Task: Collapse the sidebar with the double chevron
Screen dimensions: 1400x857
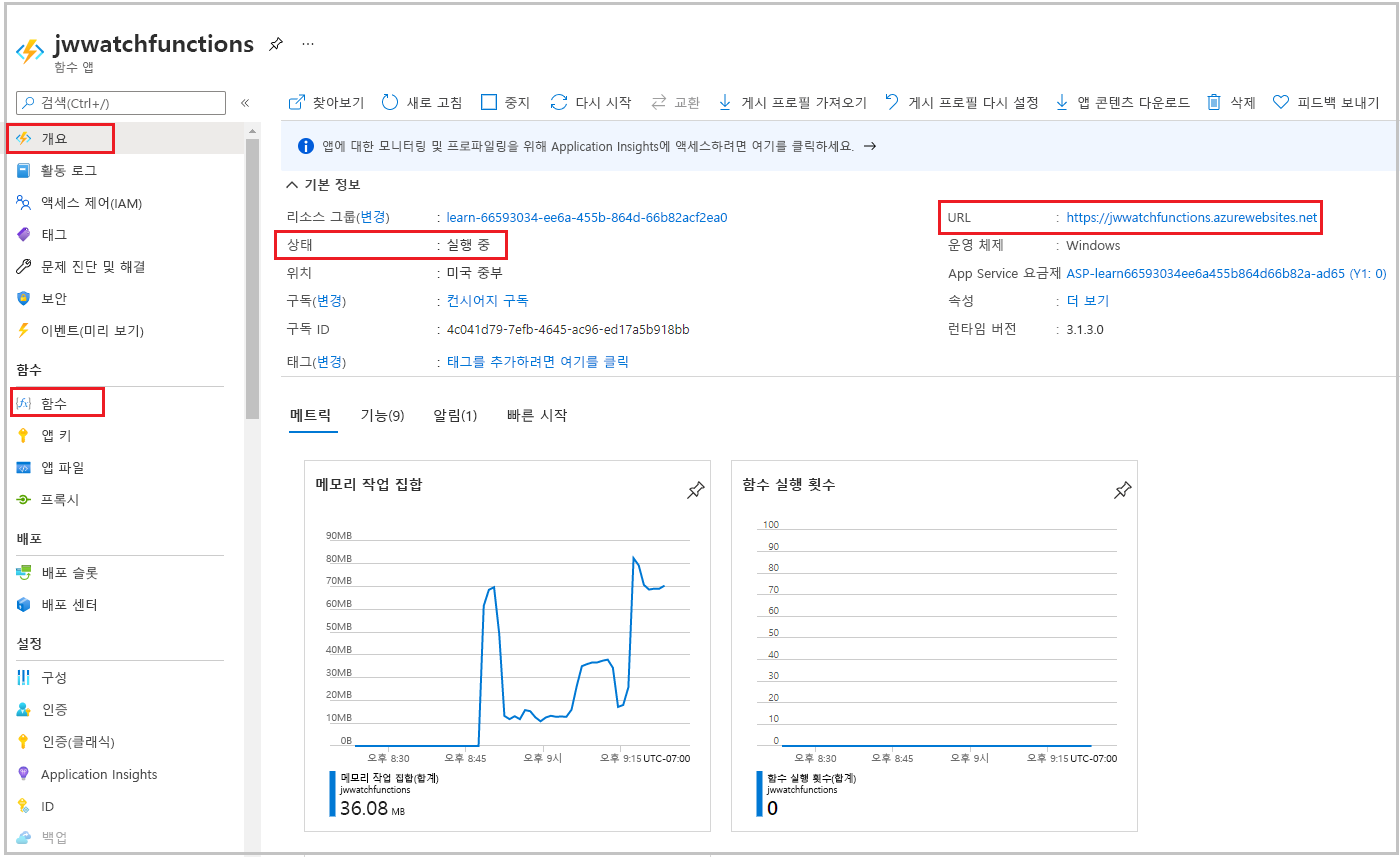Action: [x=245, y=103]
